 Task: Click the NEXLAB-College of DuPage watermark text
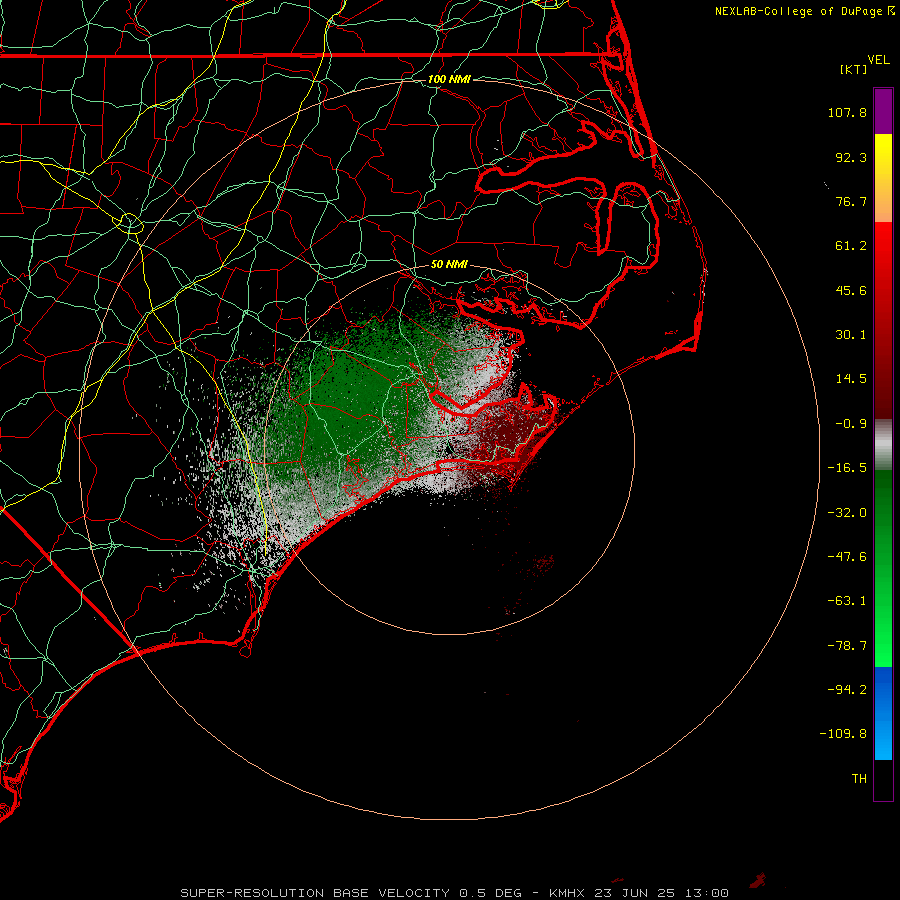(x=804, y=11)
